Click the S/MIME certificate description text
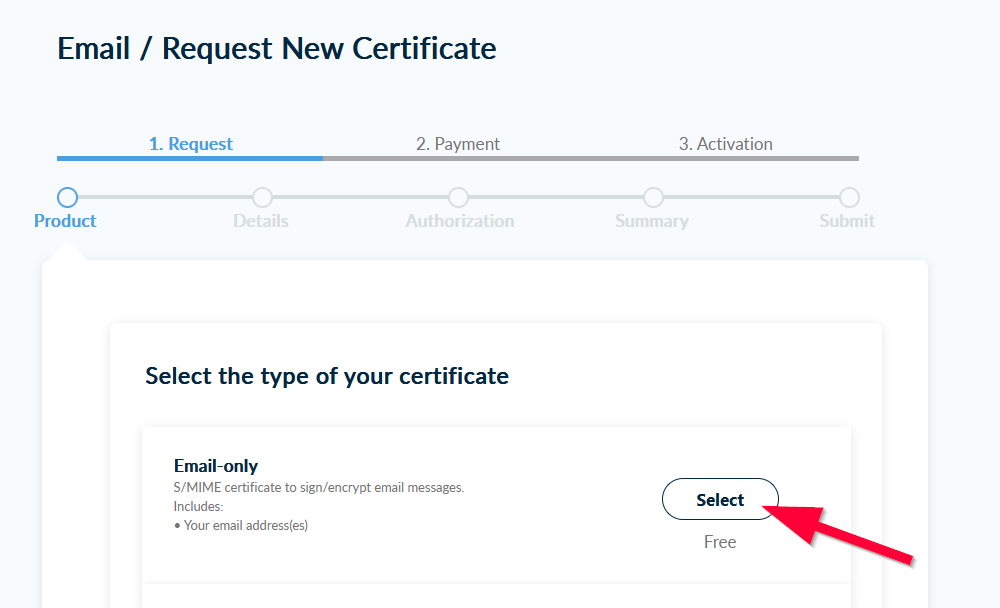 click(x=319, y=488)
